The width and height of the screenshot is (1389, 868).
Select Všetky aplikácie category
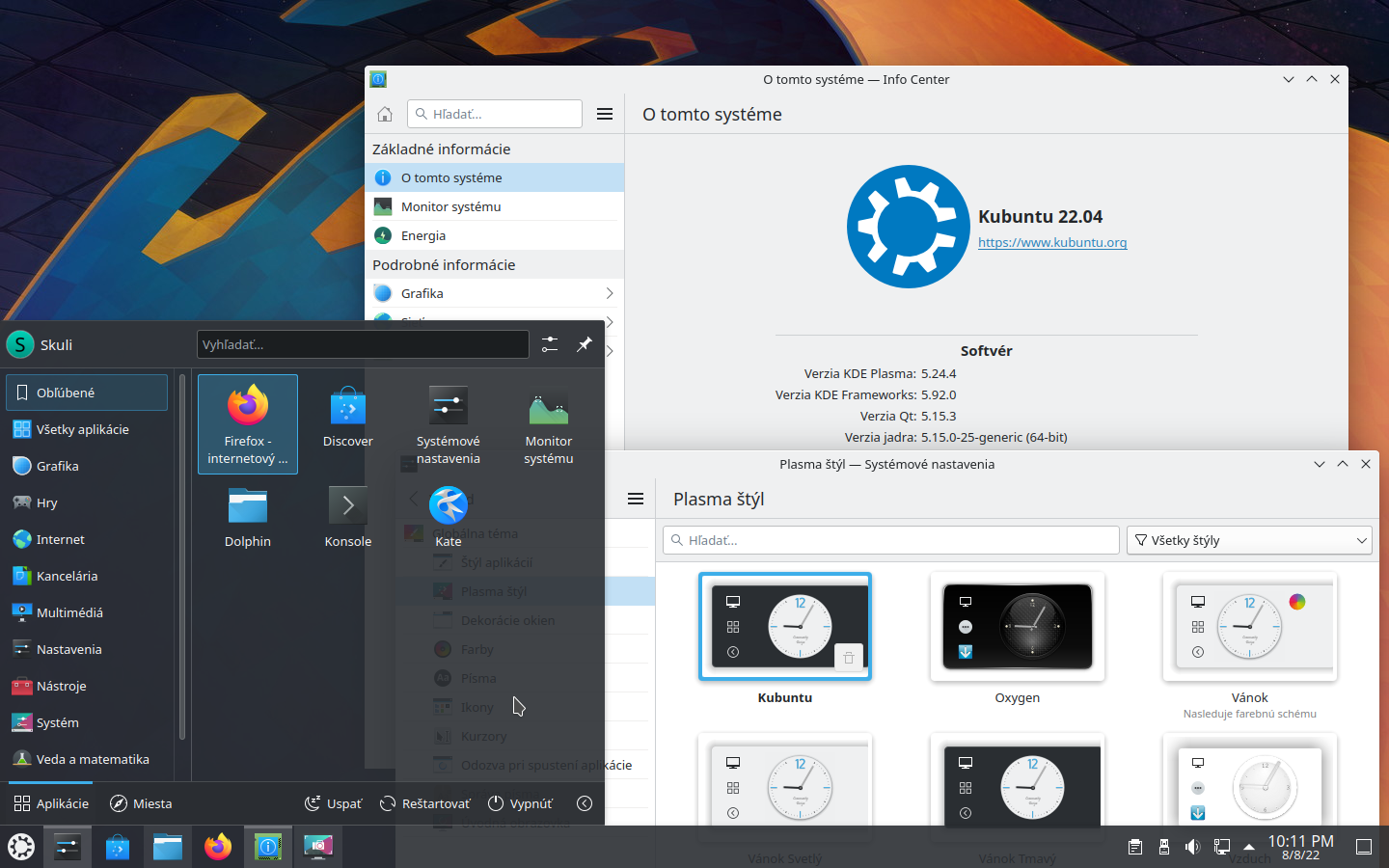(x=83, y=429)
